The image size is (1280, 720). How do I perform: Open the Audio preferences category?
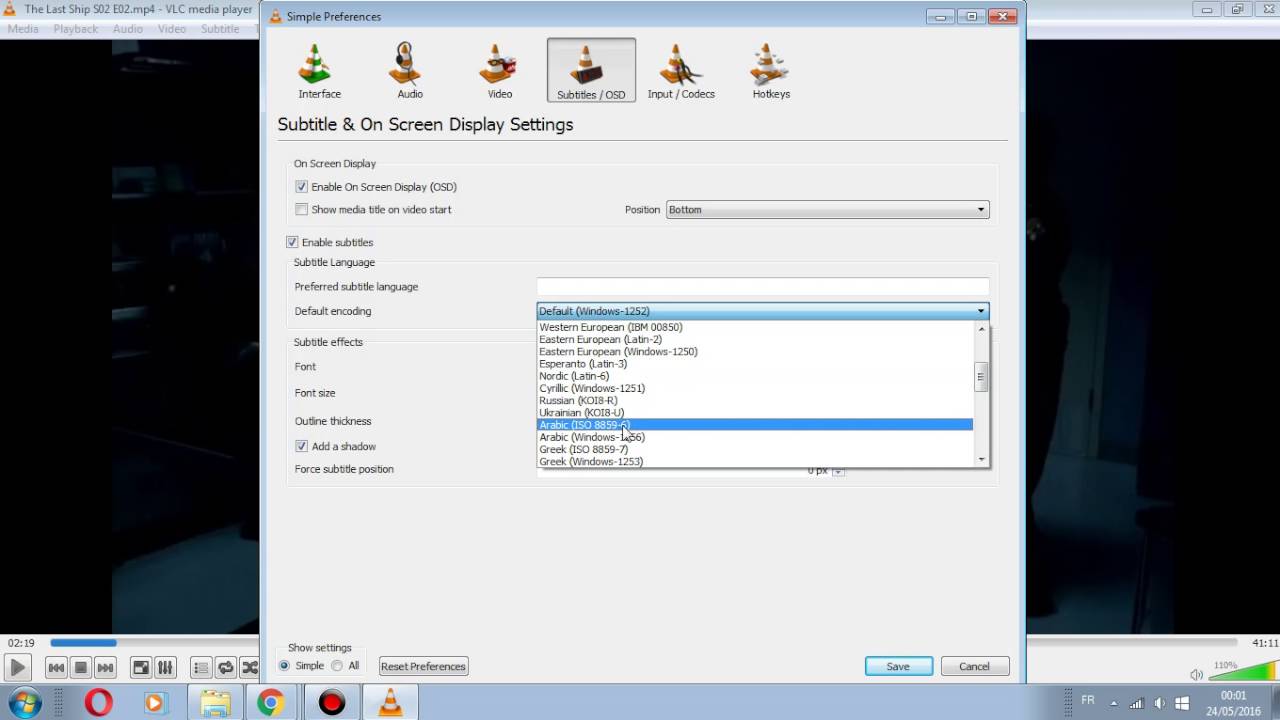410,70
